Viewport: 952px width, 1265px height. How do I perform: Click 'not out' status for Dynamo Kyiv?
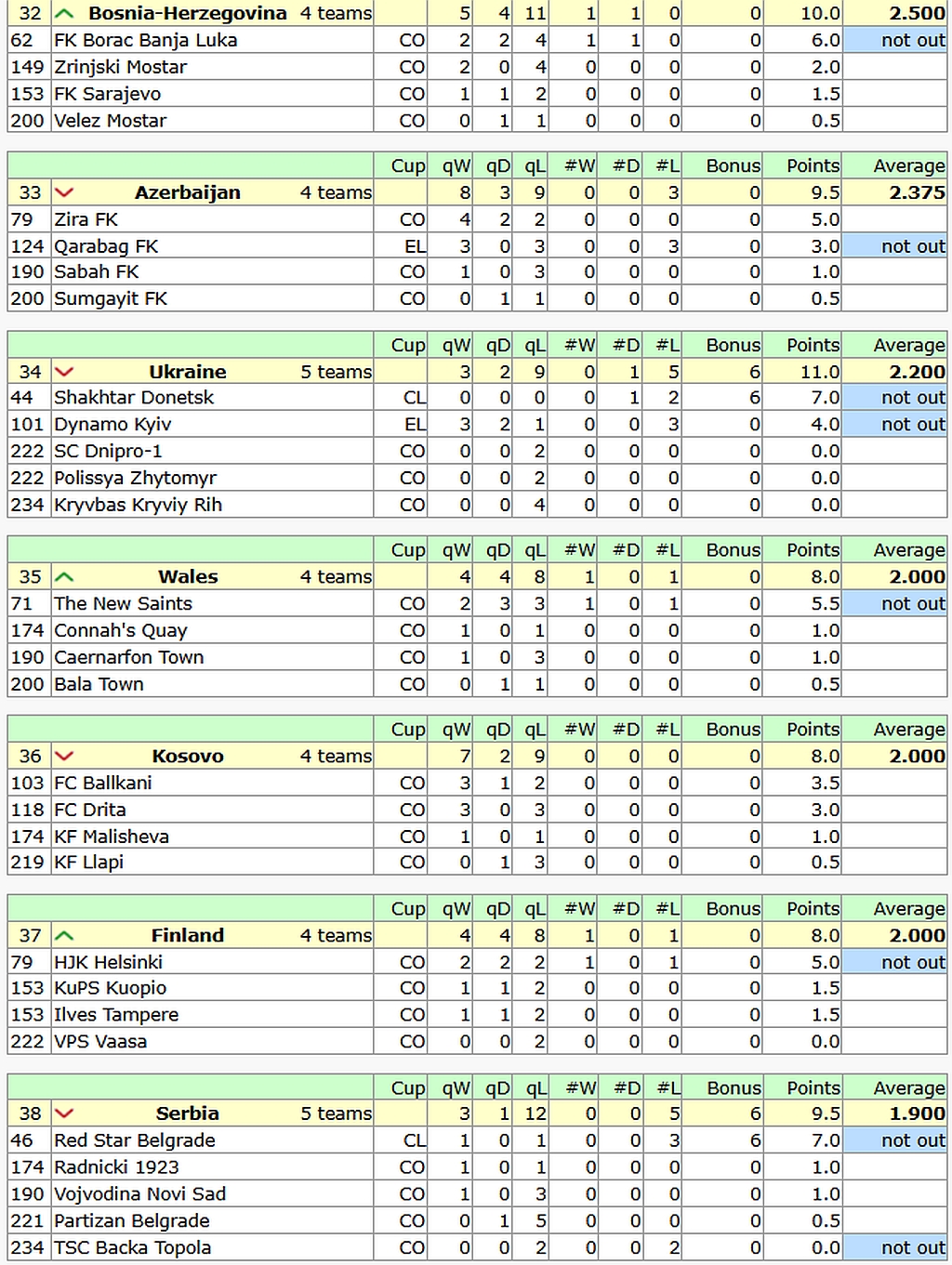(912, 424)
